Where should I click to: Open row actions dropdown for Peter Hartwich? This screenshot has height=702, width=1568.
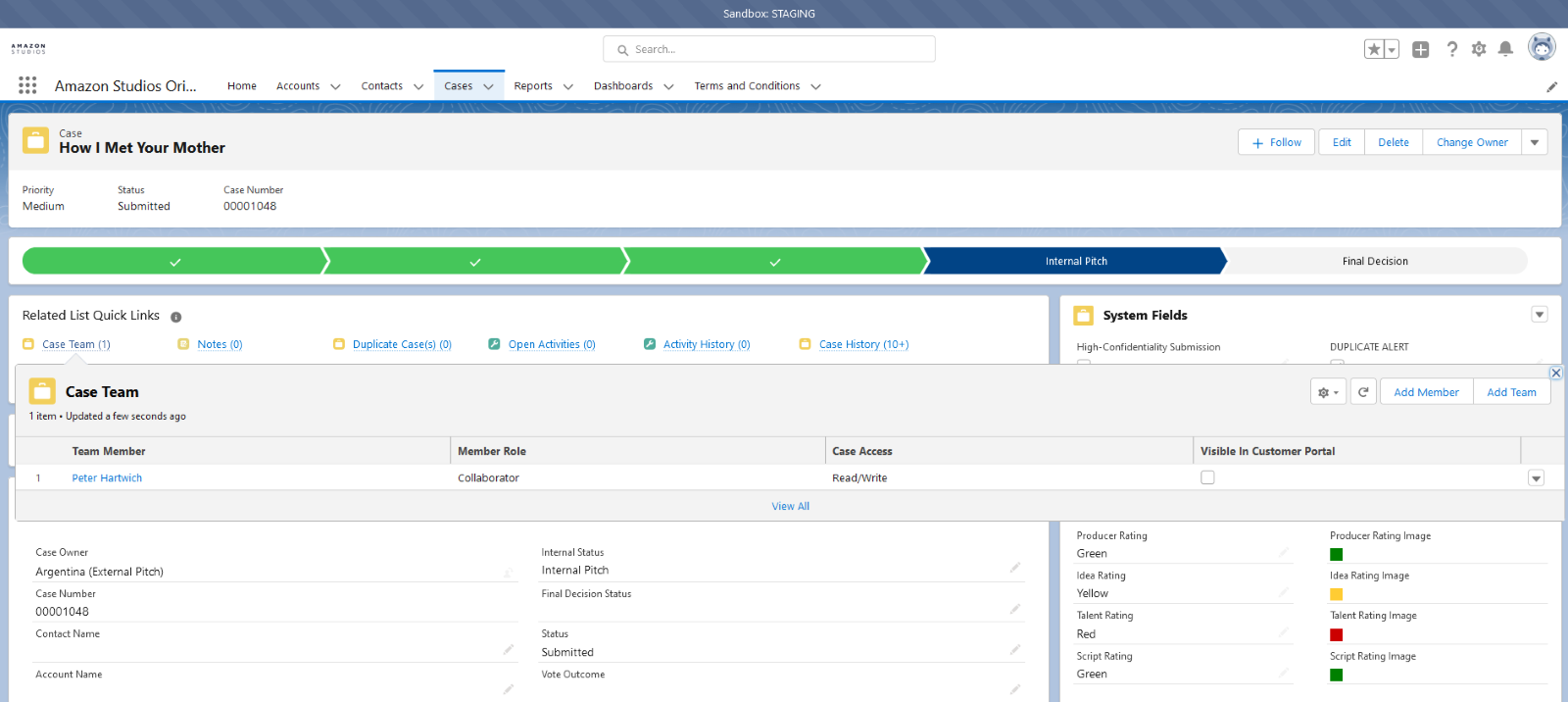pos(1536,478)
